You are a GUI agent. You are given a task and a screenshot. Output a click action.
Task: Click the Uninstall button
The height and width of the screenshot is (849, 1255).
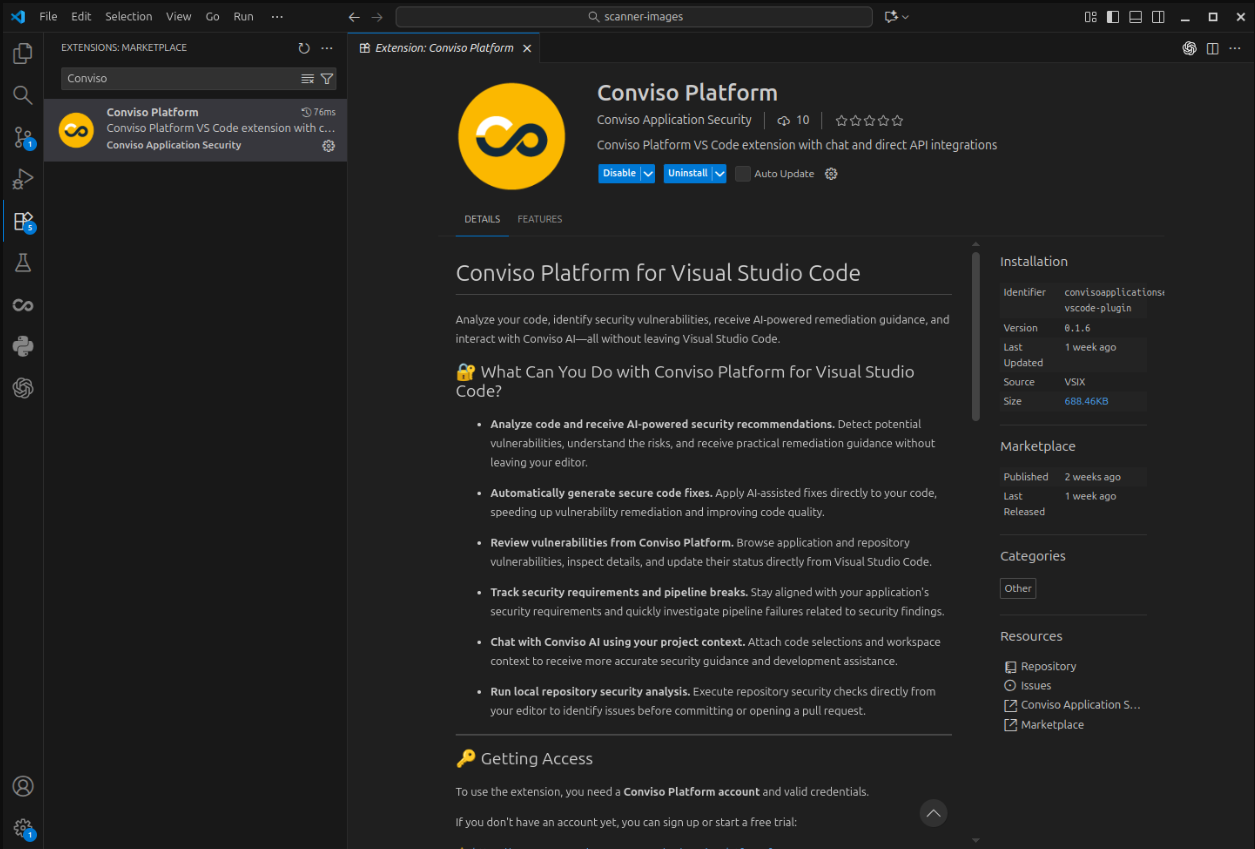point(688,174)
